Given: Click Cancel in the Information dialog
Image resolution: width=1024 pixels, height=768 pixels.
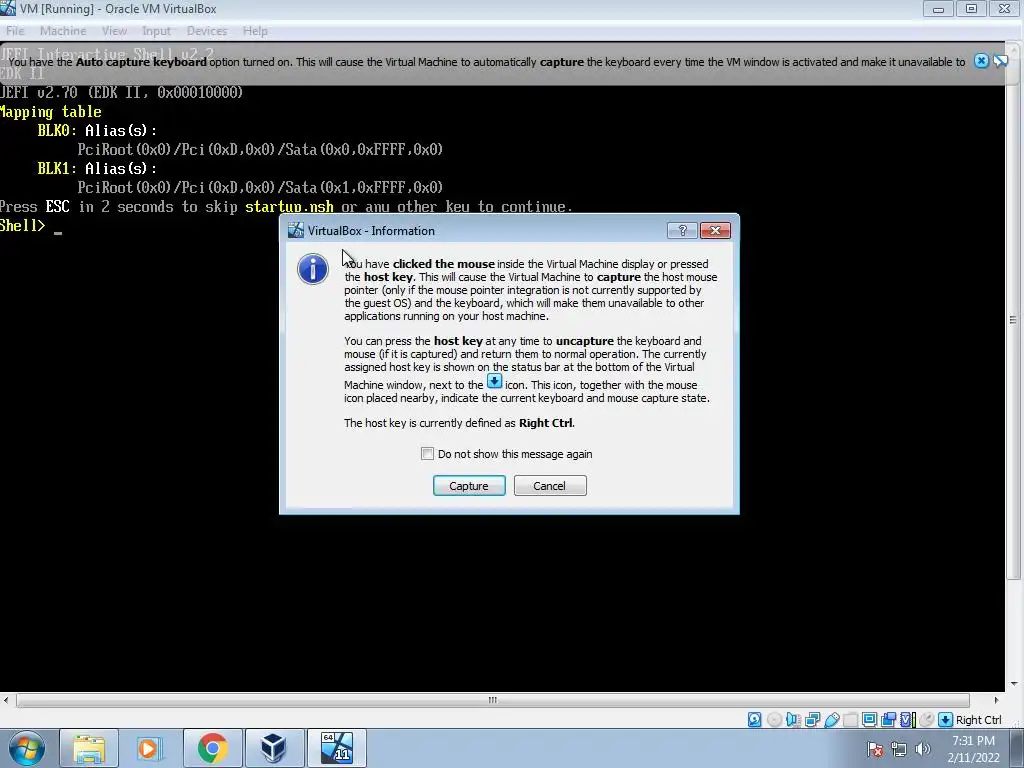Looking at the screenshot, I should [550, 486].
